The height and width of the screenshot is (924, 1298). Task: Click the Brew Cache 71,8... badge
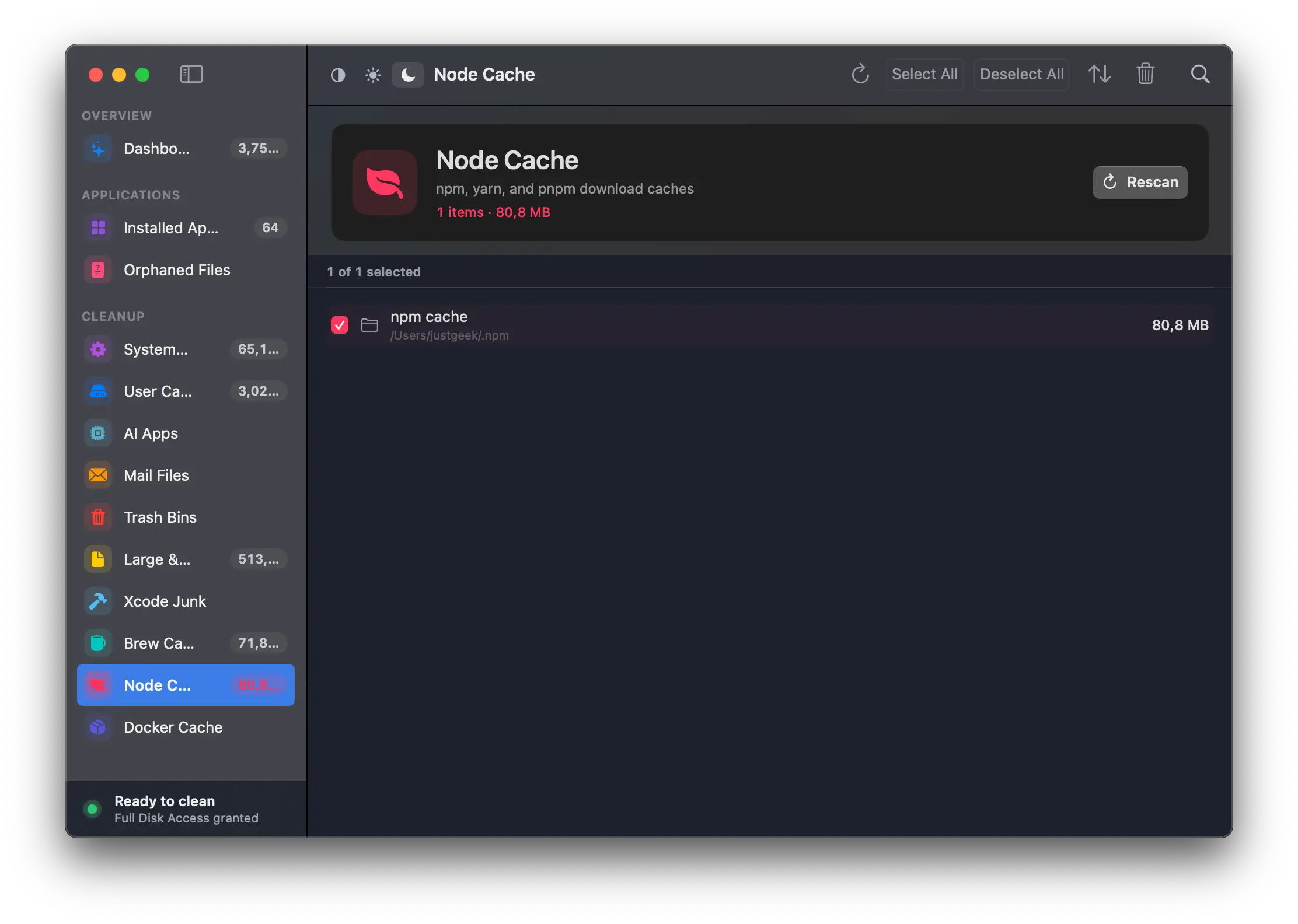click(259, 643)
